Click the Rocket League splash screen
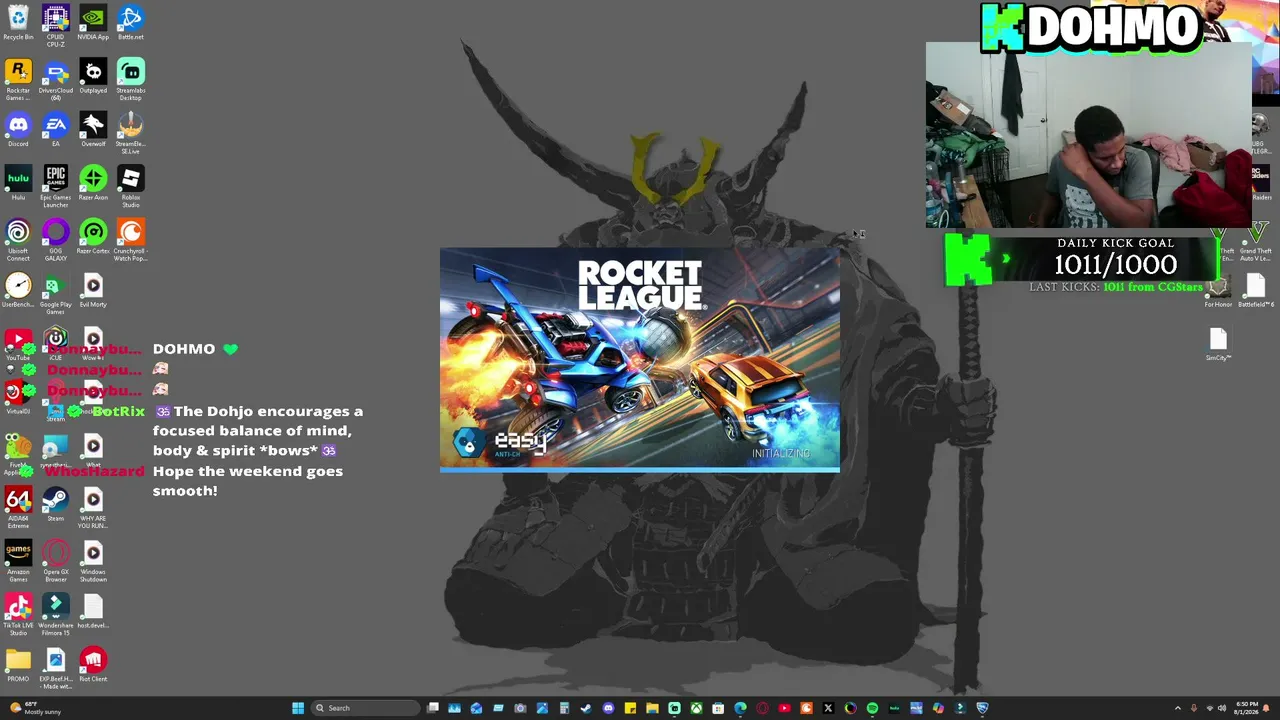The height and width of the screenshot is (720, 1280). pos(640,360)
